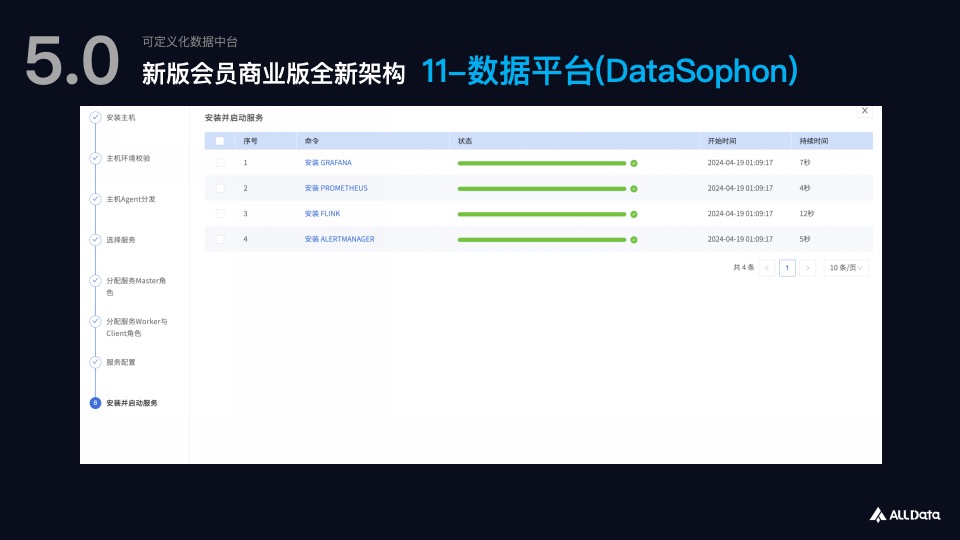Select the 服务配置 step label
Image resolution: width=960 pixels, height=540 pixels.
[x=121, y=362]
